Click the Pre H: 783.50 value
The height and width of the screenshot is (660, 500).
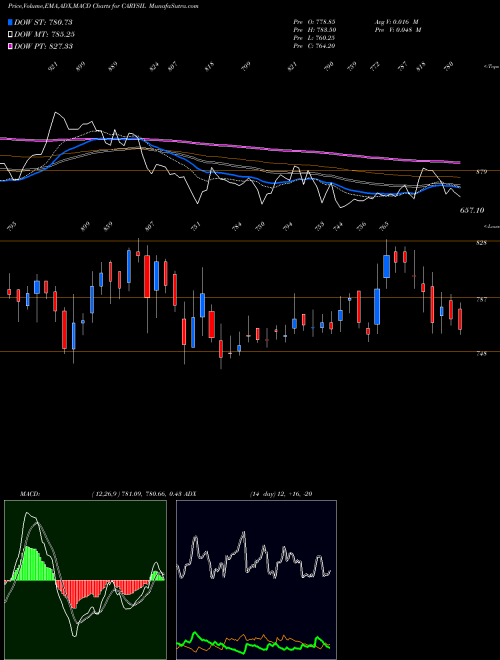314,30
